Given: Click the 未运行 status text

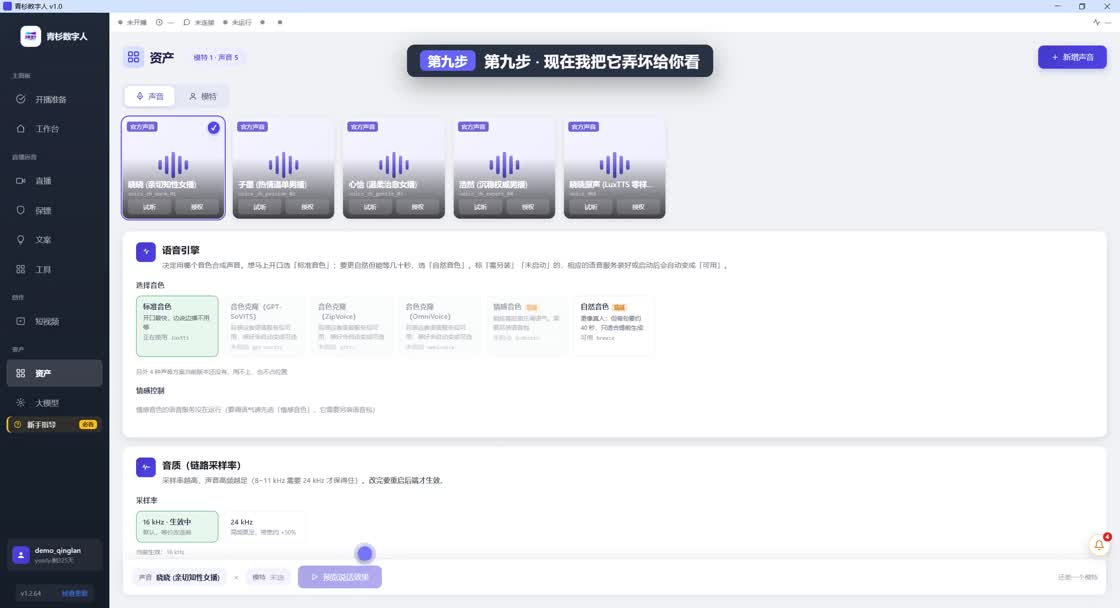Looking at the screenshot, I should [241, 22].
